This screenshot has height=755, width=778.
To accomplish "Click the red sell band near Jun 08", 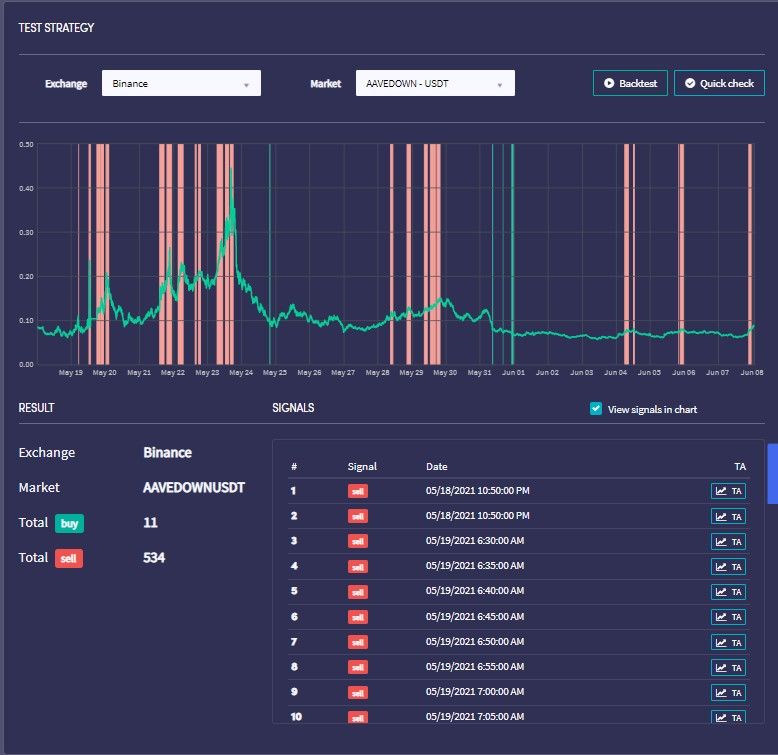I will click(x=750, y=254).
